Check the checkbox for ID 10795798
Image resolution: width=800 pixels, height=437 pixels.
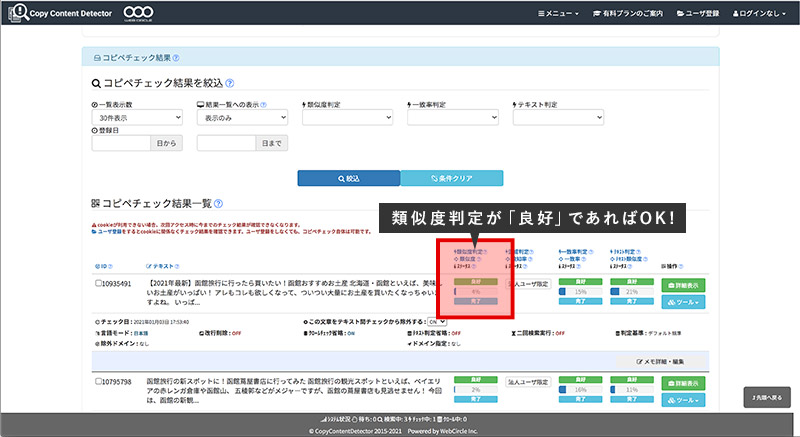click(96, 382)
